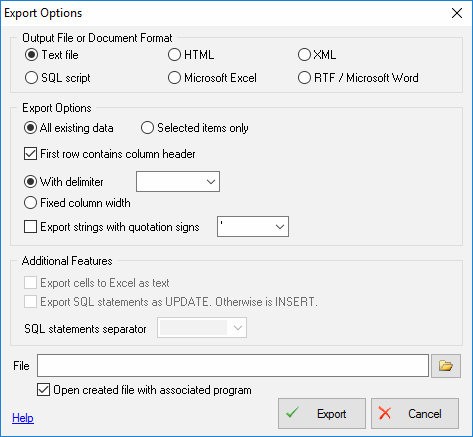The image size is (473, 437).
Task: Click the folder browse icon next to File
Action: pos(446,366)
